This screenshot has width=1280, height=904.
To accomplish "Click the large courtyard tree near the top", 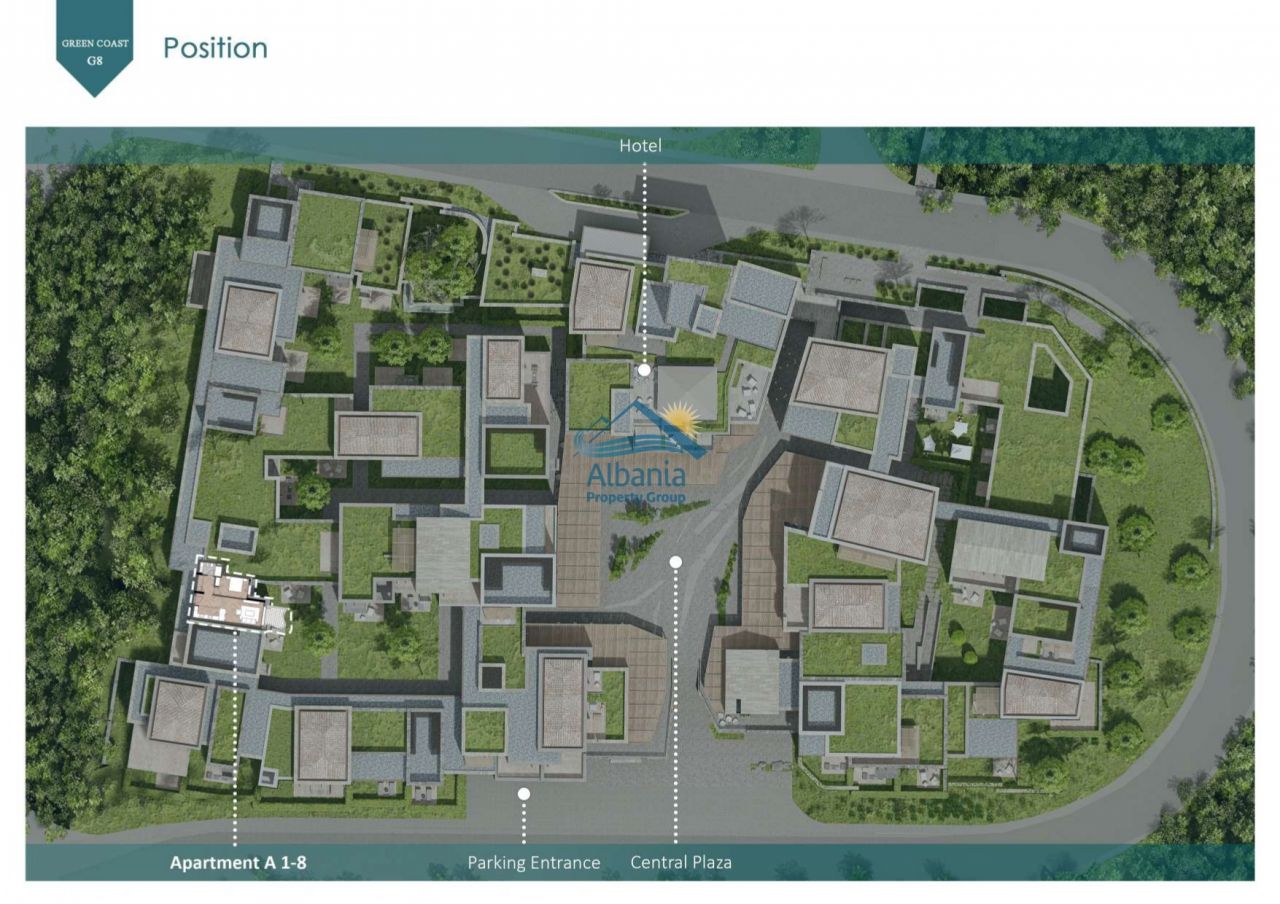I will [x=441, y=260].
